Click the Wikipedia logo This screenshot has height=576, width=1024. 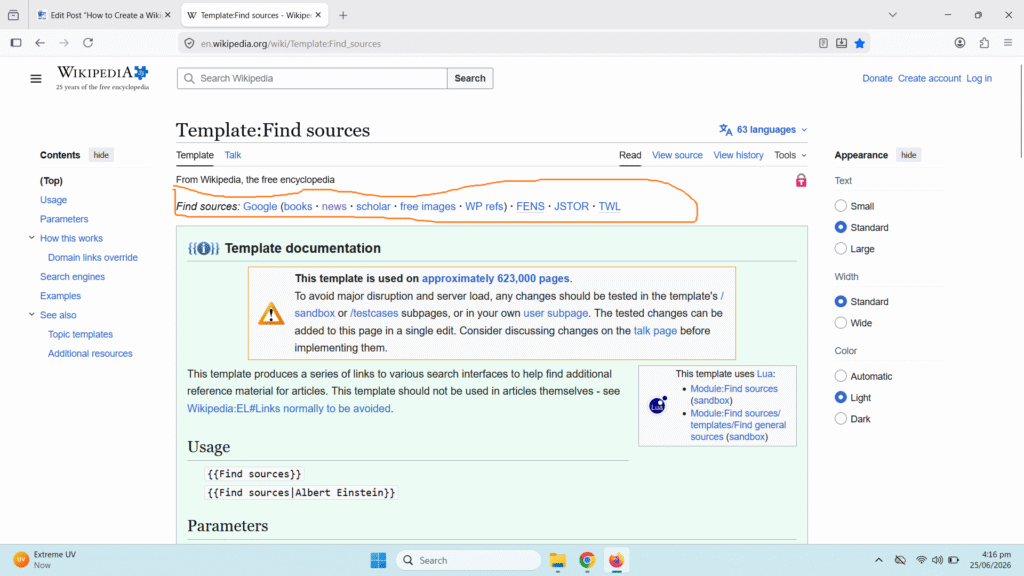[x=103, y=78]
